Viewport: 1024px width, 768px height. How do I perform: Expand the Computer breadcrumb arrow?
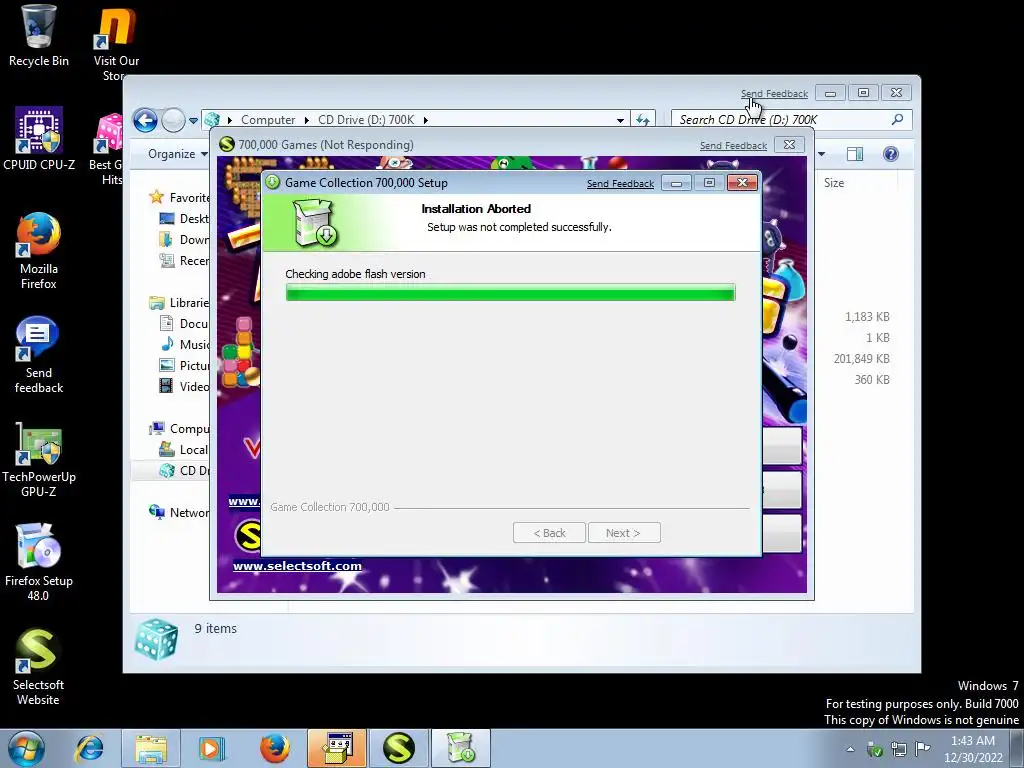click(x=307, y=120)
